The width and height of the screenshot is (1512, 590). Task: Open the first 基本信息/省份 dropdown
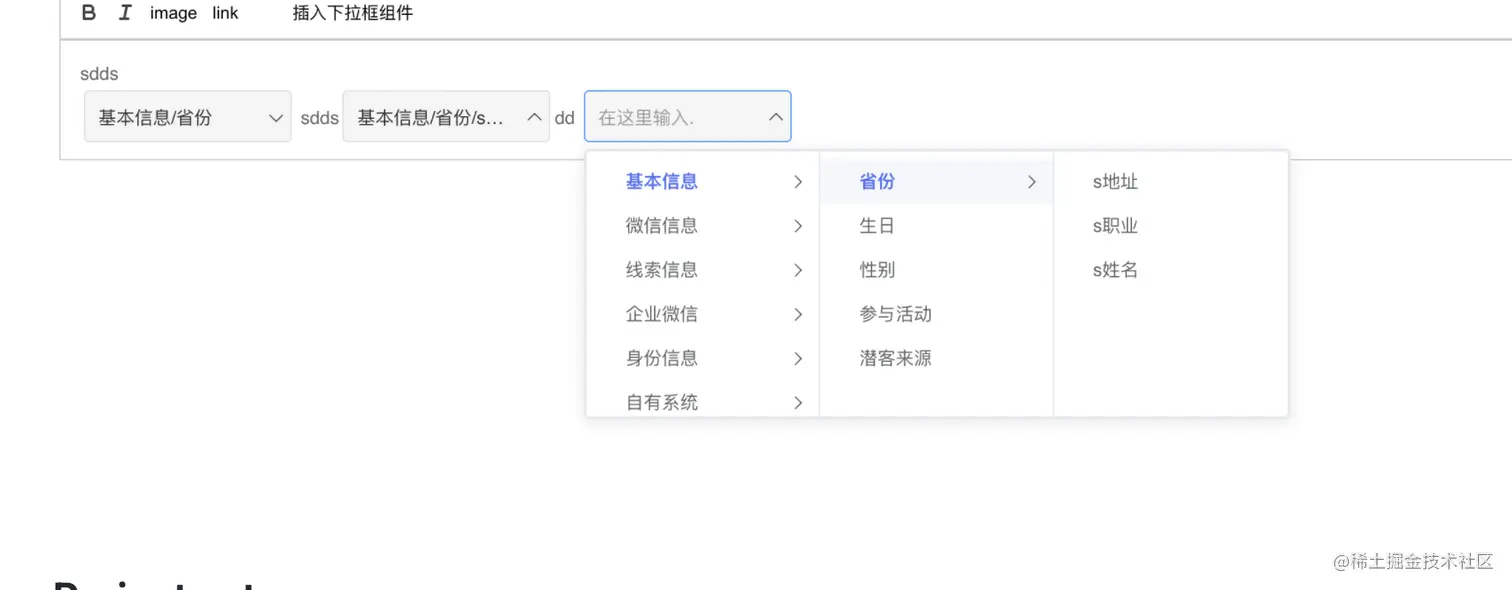click(x=187, y=117)
